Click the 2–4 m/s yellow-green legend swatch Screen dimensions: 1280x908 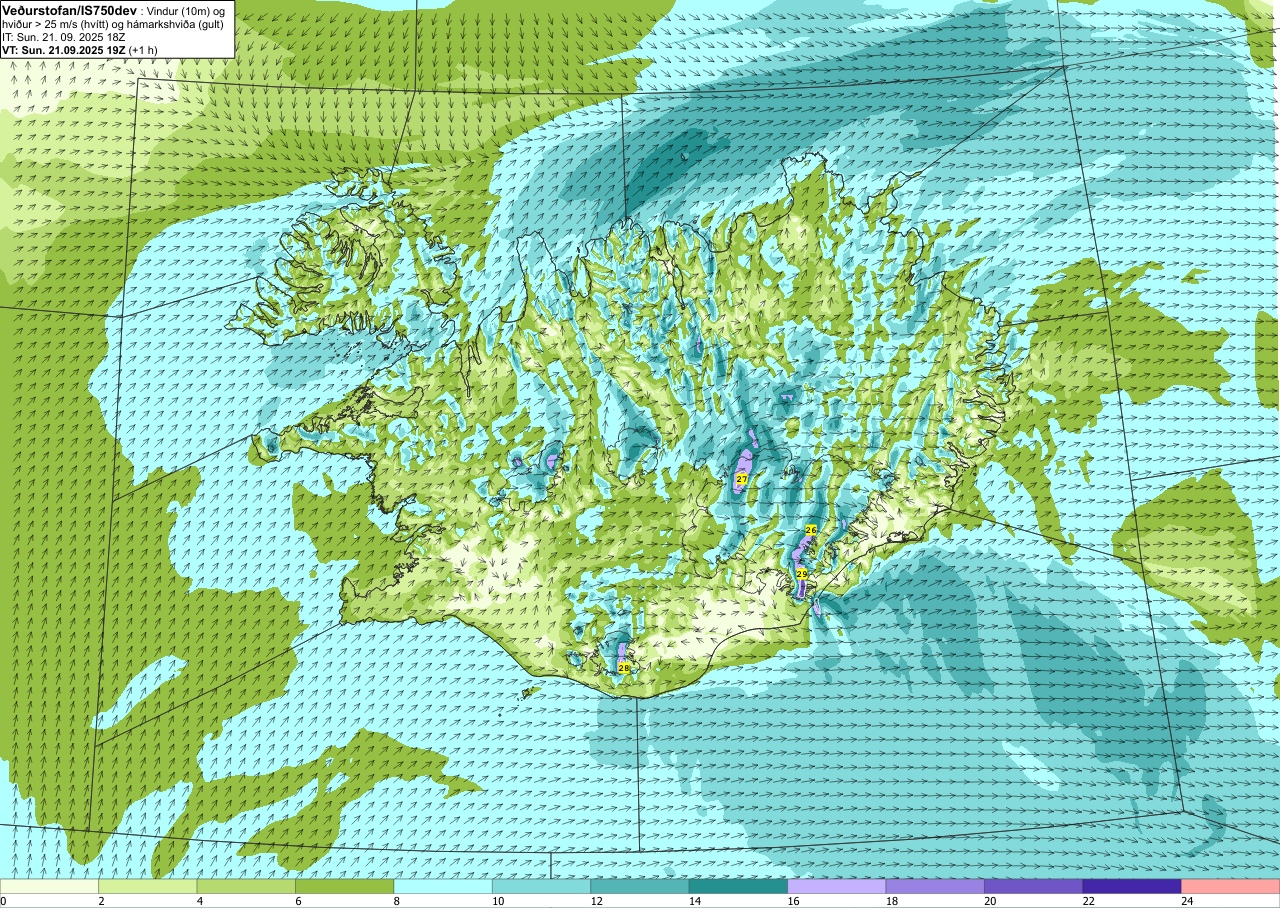pos(148,886)
